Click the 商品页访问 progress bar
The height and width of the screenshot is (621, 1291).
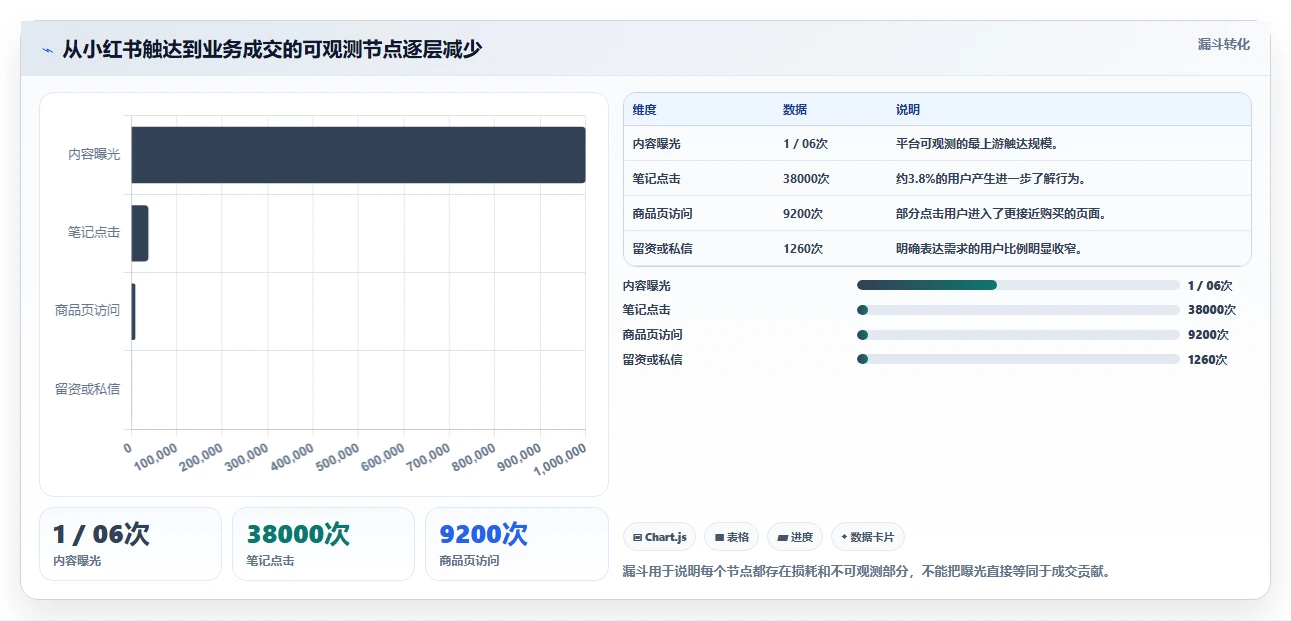[1018, 335]
